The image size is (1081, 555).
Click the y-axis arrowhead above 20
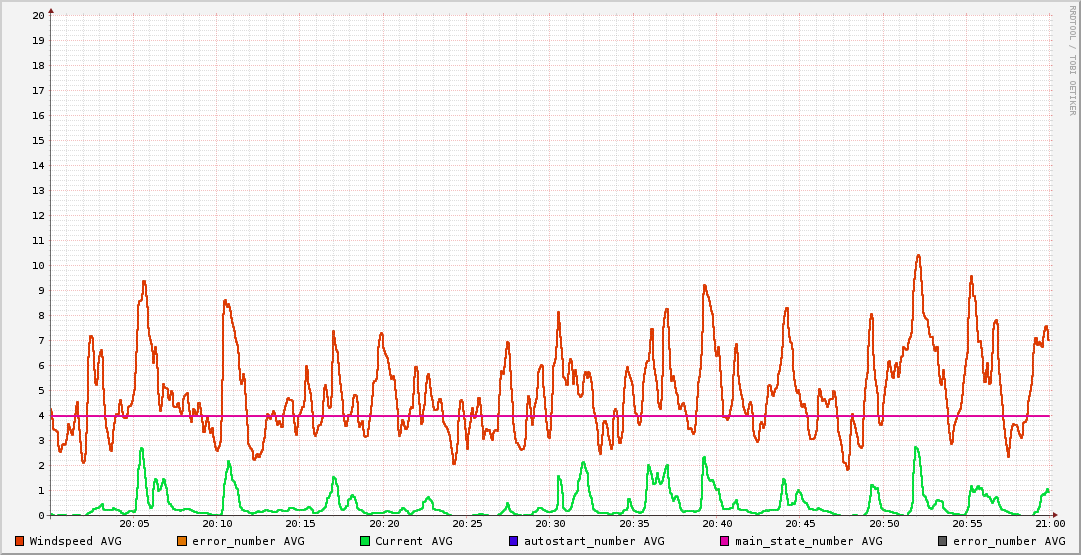click(50, 10)
